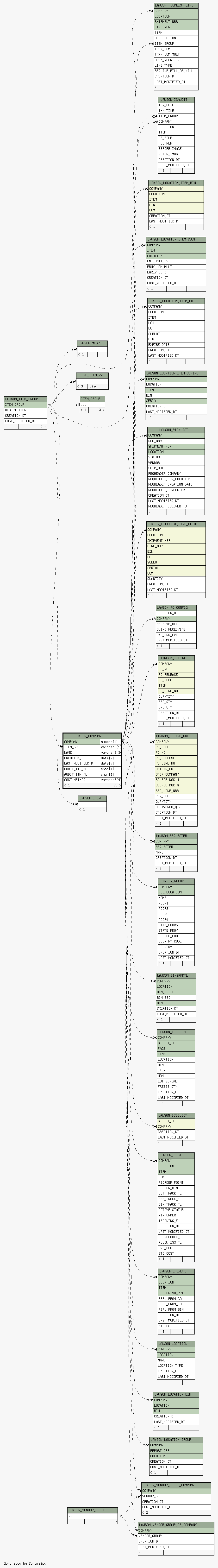Select POSTAL_CODE column in LAWSON_RQLOC
Screen dimensions: 218x1568
tap(176, 936)
